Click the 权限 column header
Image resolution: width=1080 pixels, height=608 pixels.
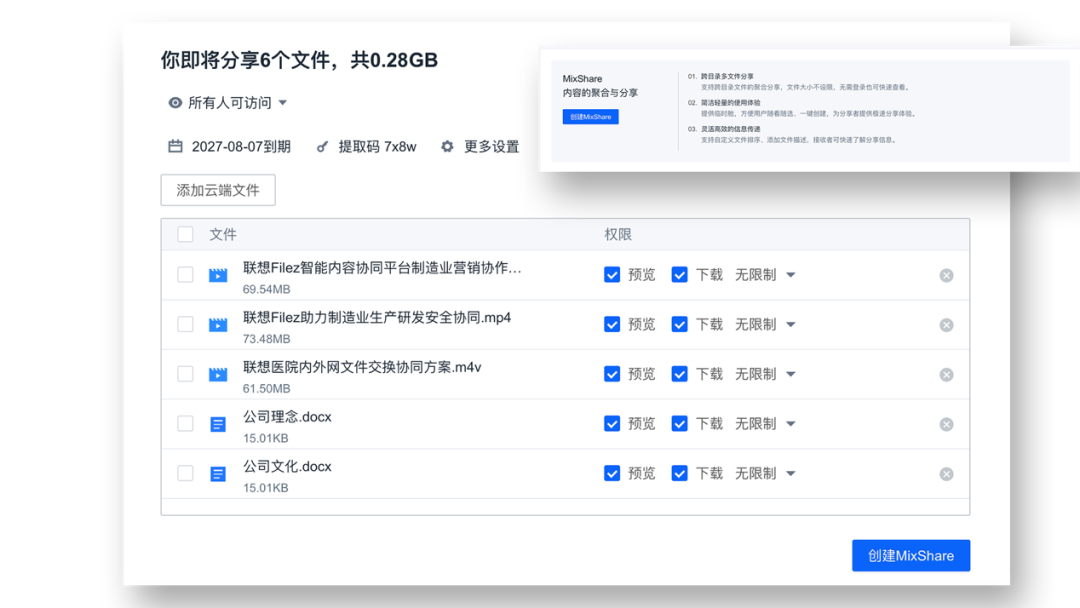(x=618, y=234)
